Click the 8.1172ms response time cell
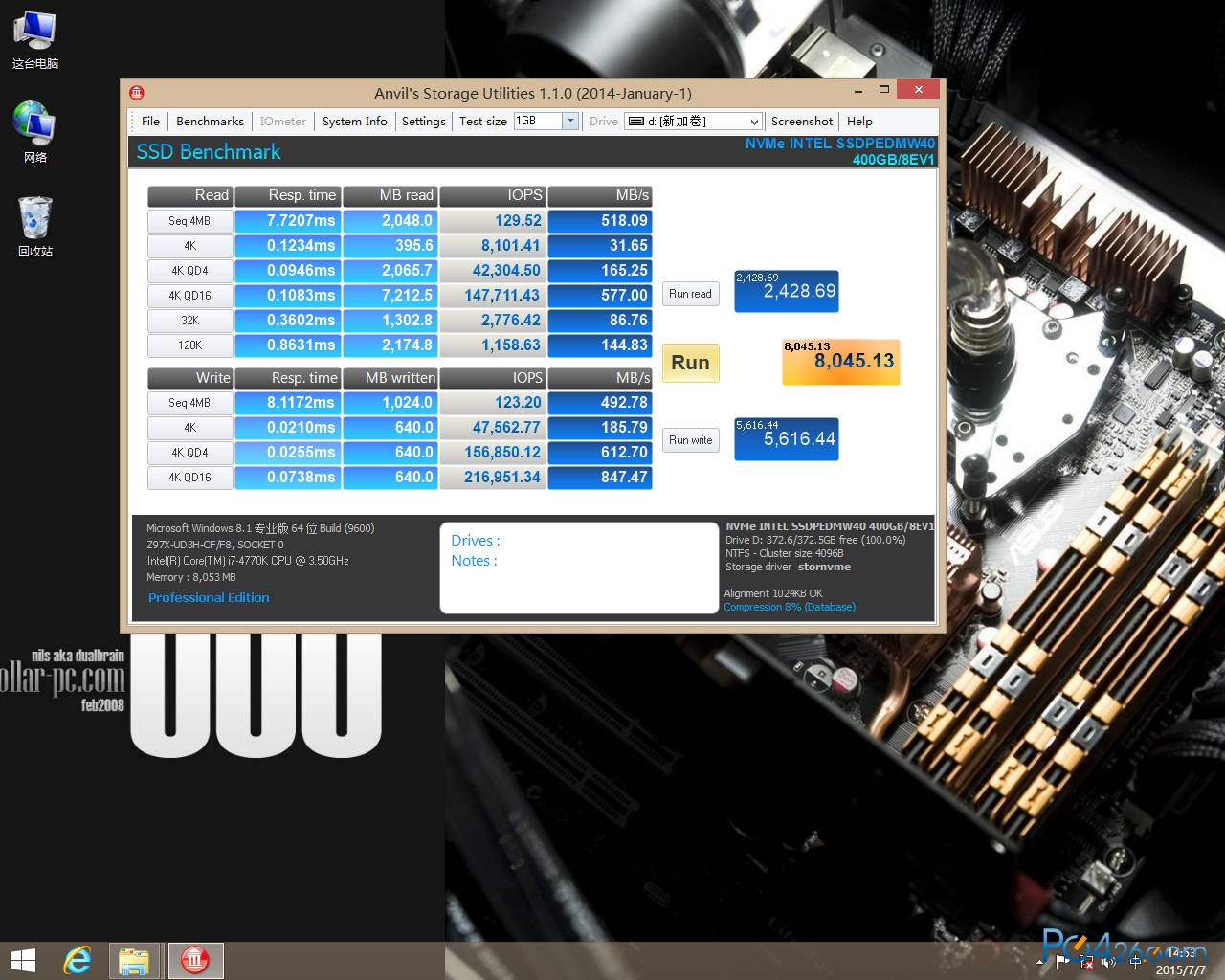The width and height of the screenshot is (1225, 980). click(x=288, y=403)
